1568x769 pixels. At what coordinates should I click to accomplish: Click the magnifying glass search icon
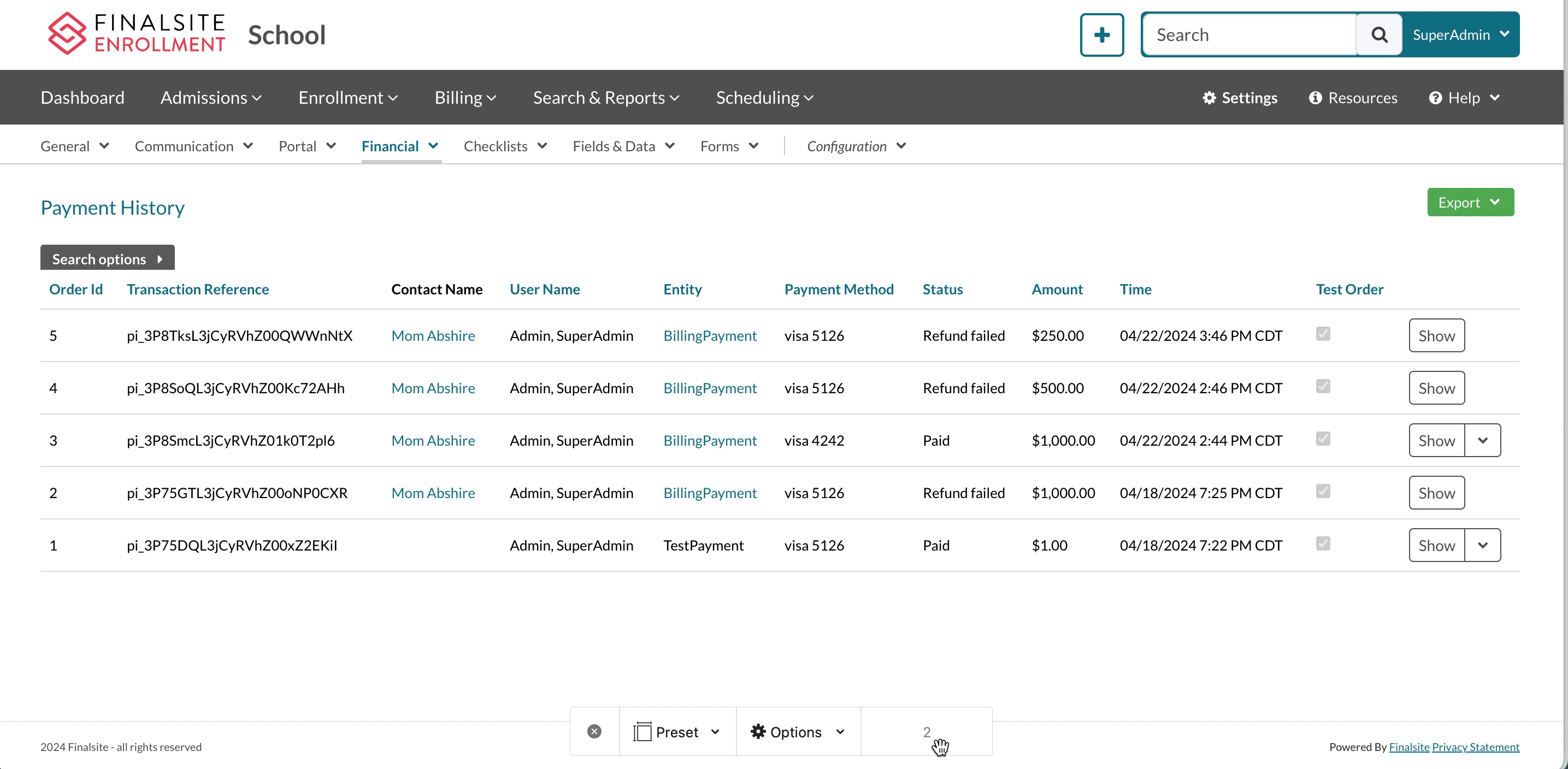1379,34
